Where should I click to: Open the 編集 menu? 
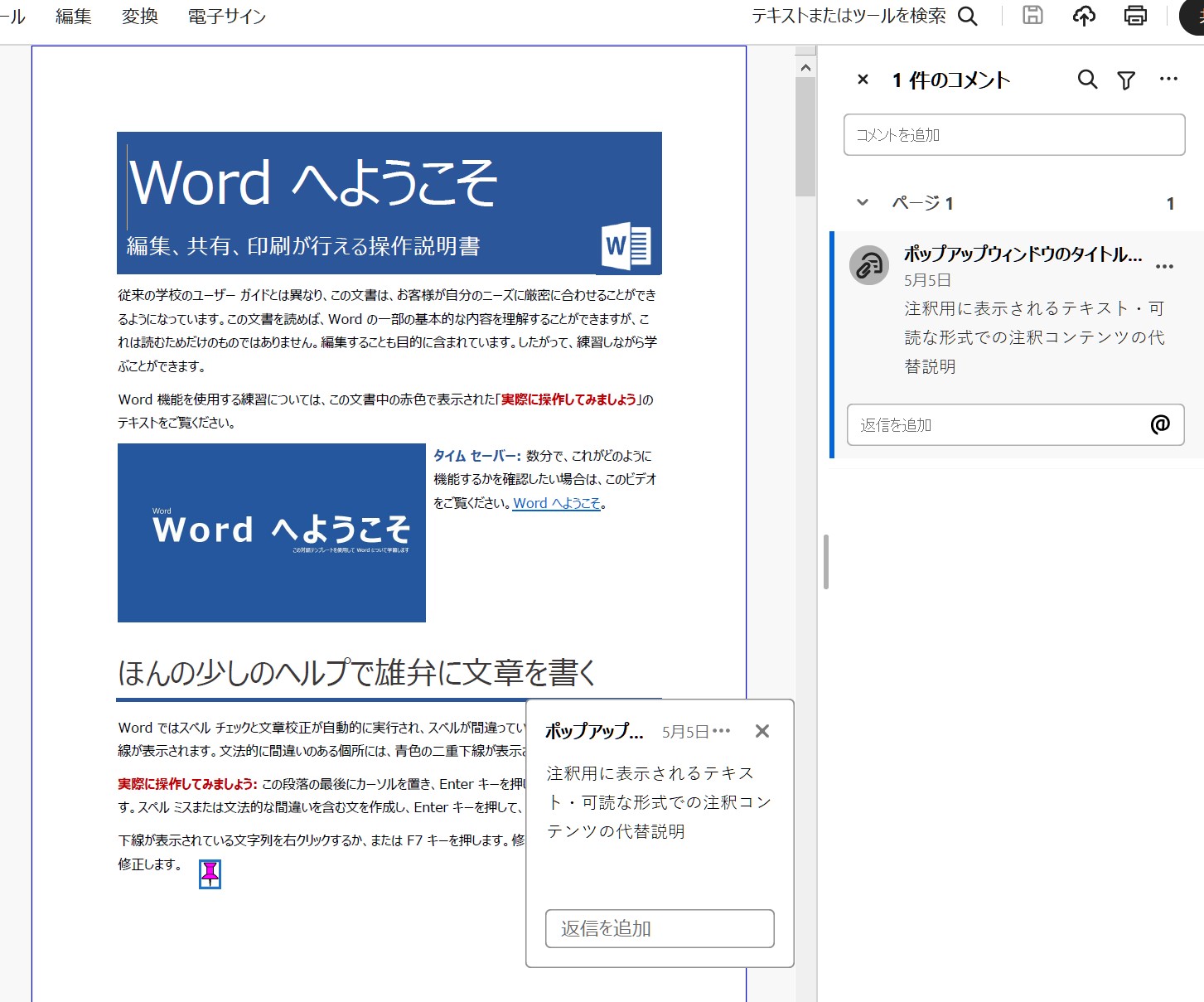(x=73, y=16)
